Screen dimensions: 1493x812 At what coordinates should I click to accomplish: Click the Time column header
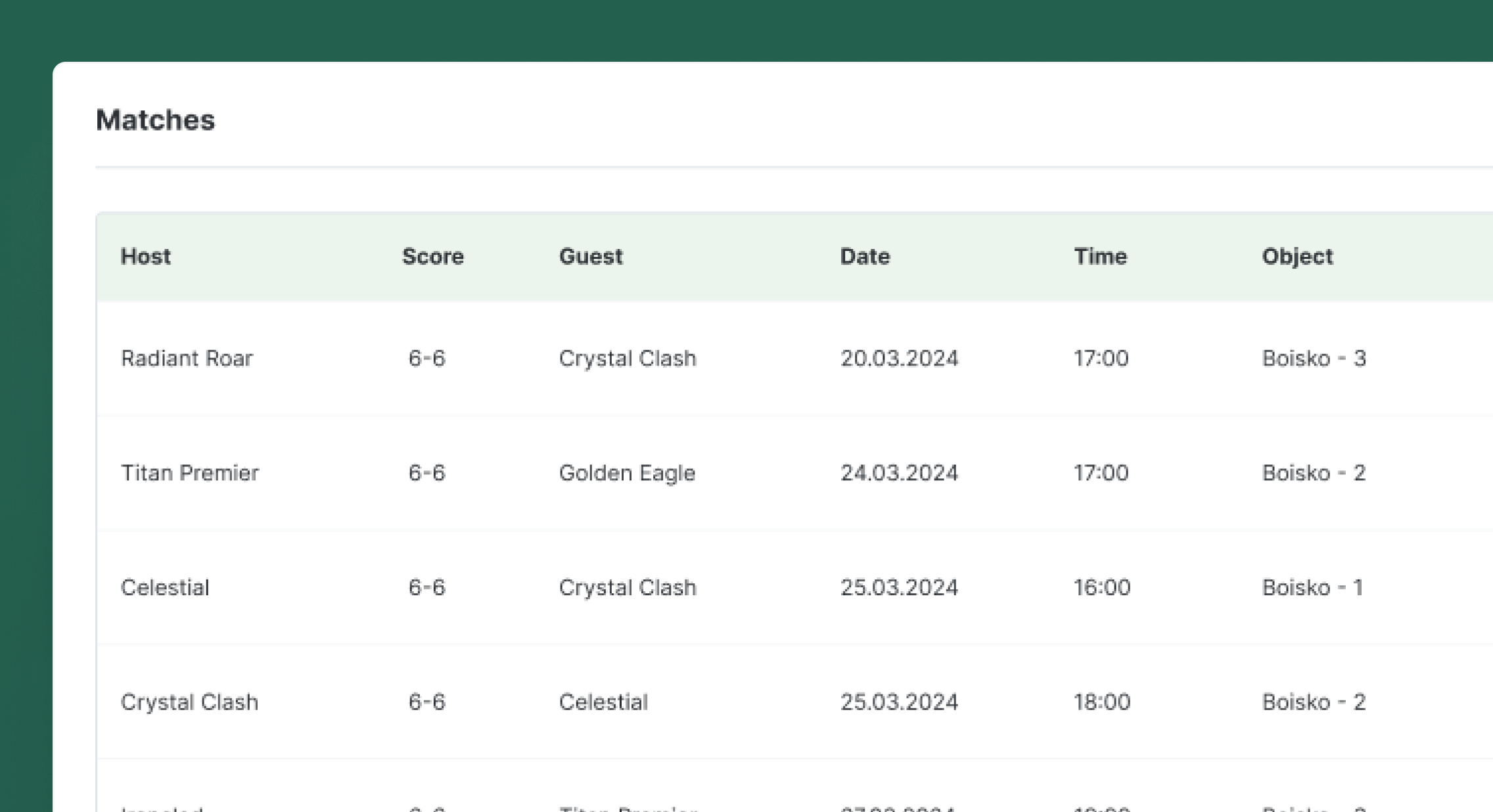point(1099,256)
